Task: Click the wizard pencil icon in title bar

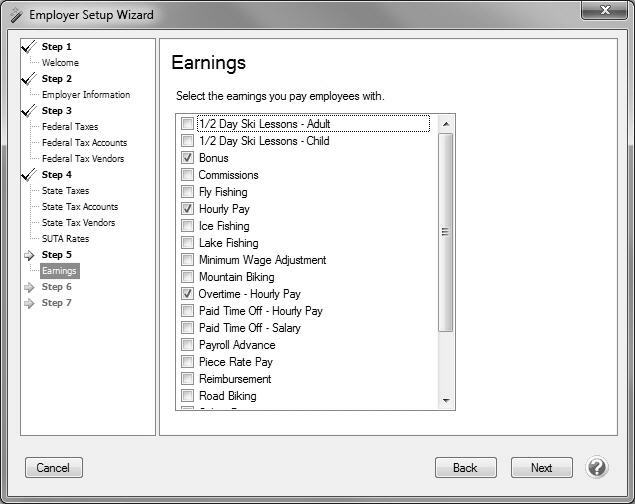Action: click(15, 15)
